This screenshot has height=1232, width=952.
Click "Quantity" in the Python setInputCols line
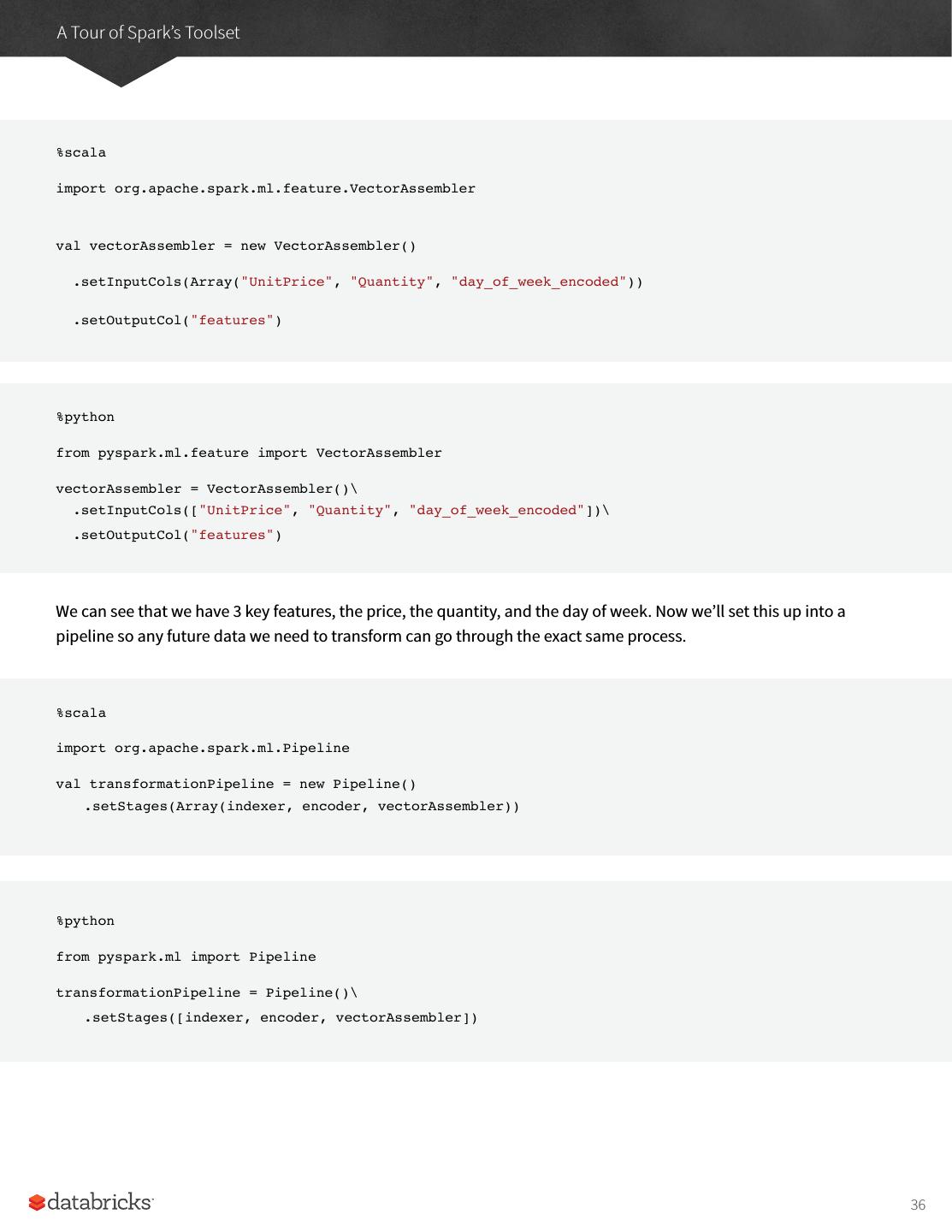click(x=350, y=511)
